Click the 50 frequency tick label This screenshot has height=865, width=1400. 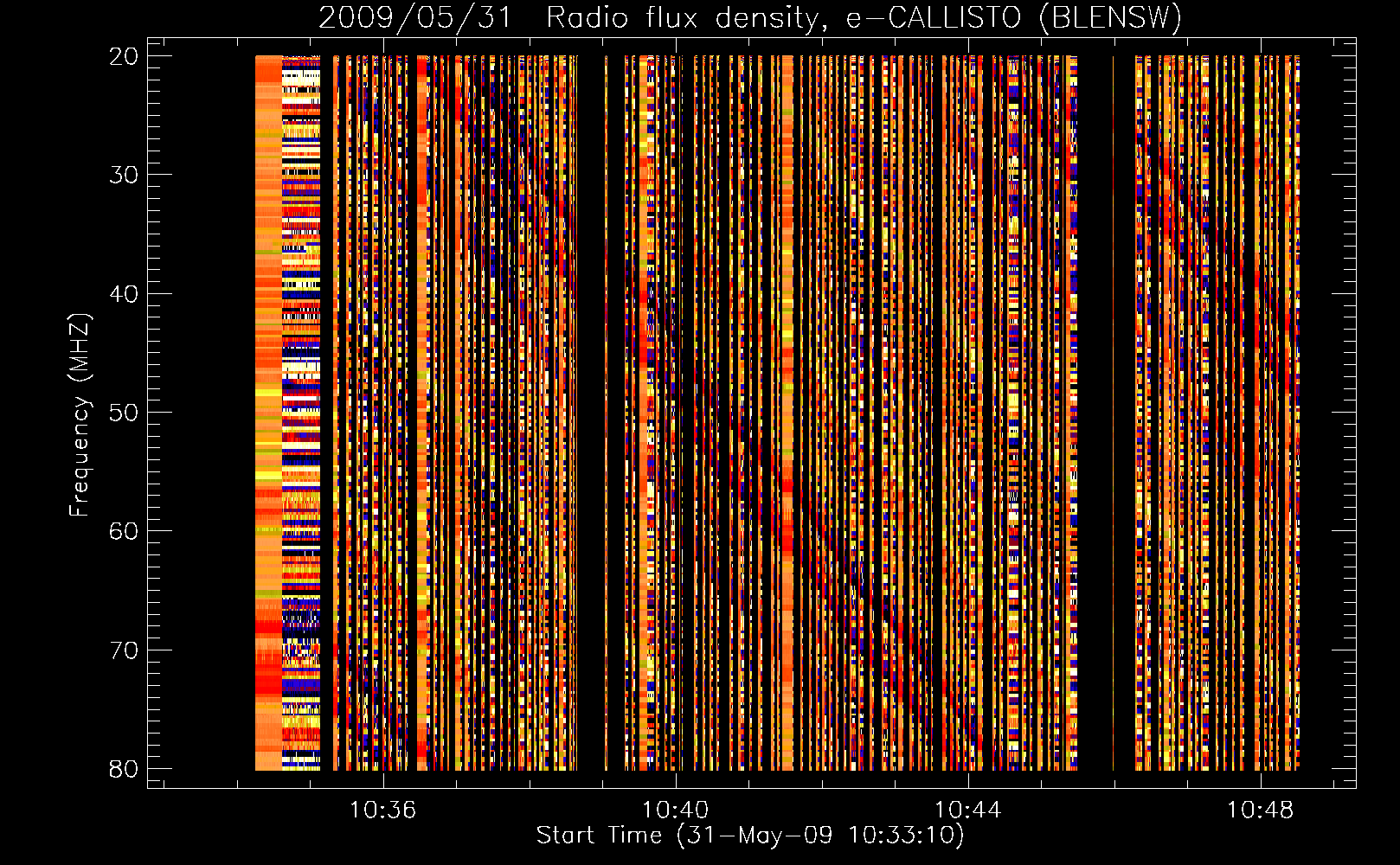tap(124, 412)
